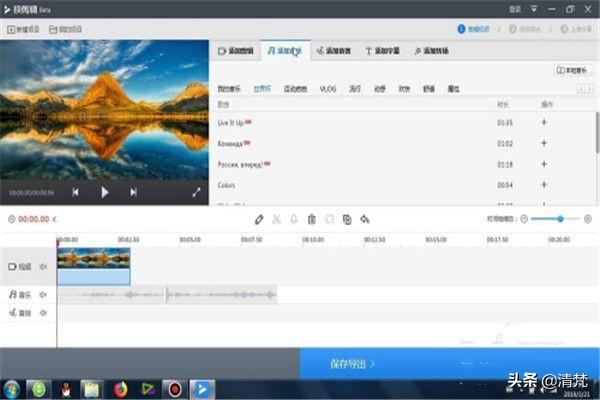This screenshot has height=400, width=600.
Task: Click the 00:05.00 mark on timeline ruler
Action: 190,240
